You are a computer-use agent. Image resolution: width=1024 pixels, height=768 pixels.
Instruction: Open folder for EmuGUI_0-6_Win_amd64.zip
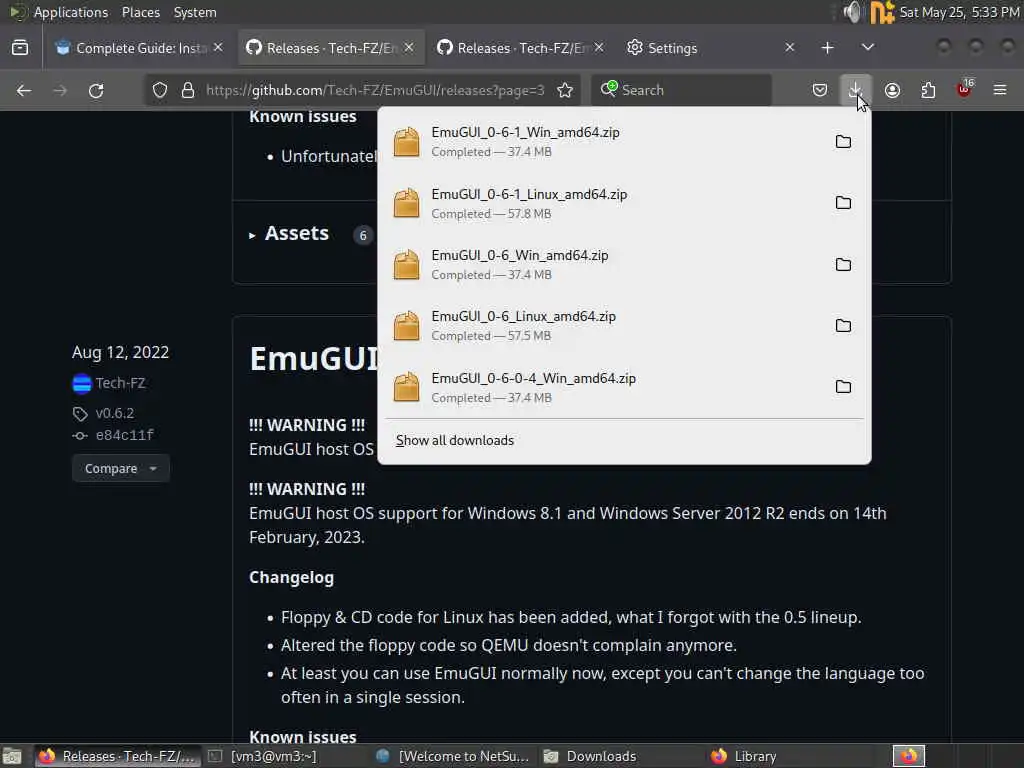843,264
